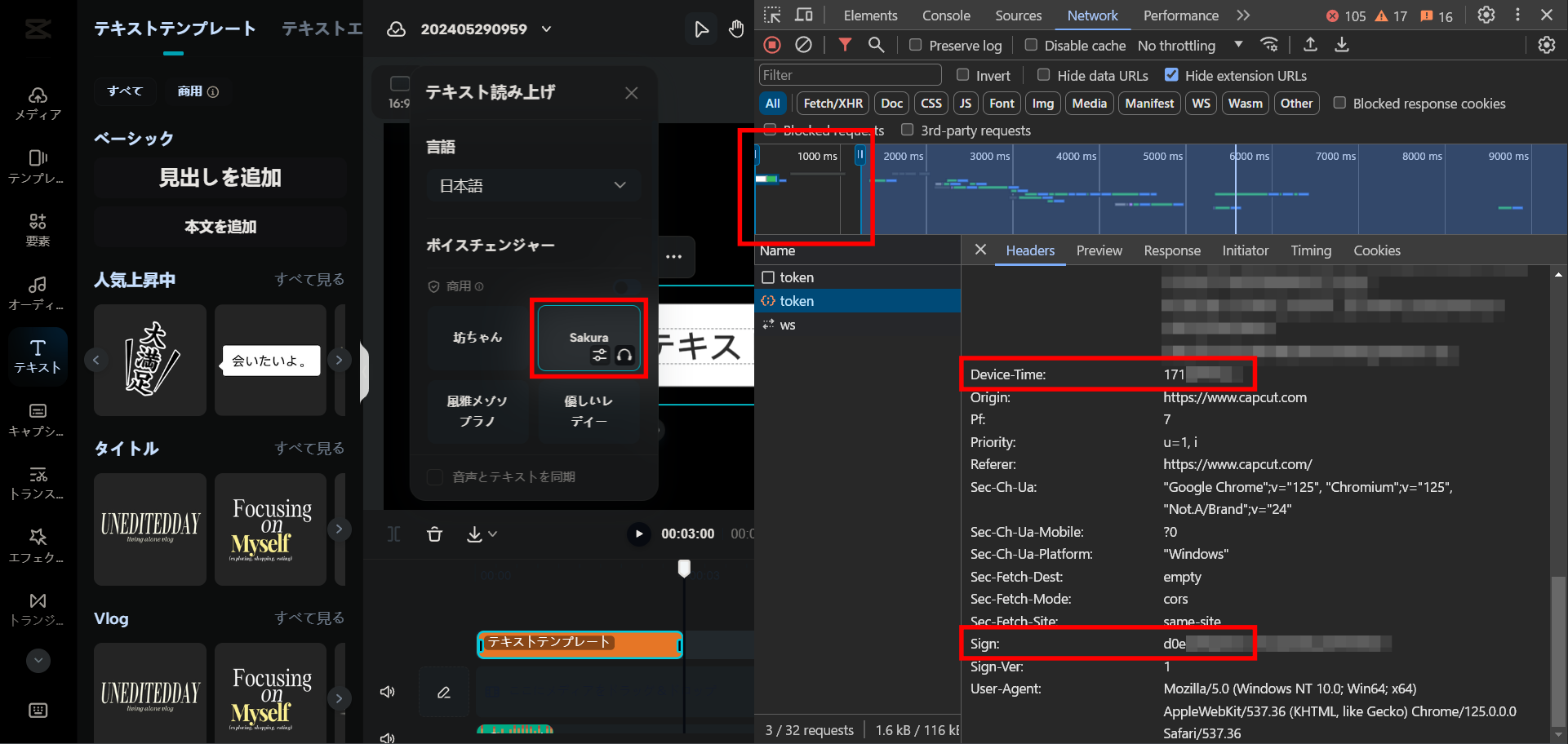Screen dimensions: 1568x744
Task: Open DevTools settings gear
Action: [x=1486, y=15]
